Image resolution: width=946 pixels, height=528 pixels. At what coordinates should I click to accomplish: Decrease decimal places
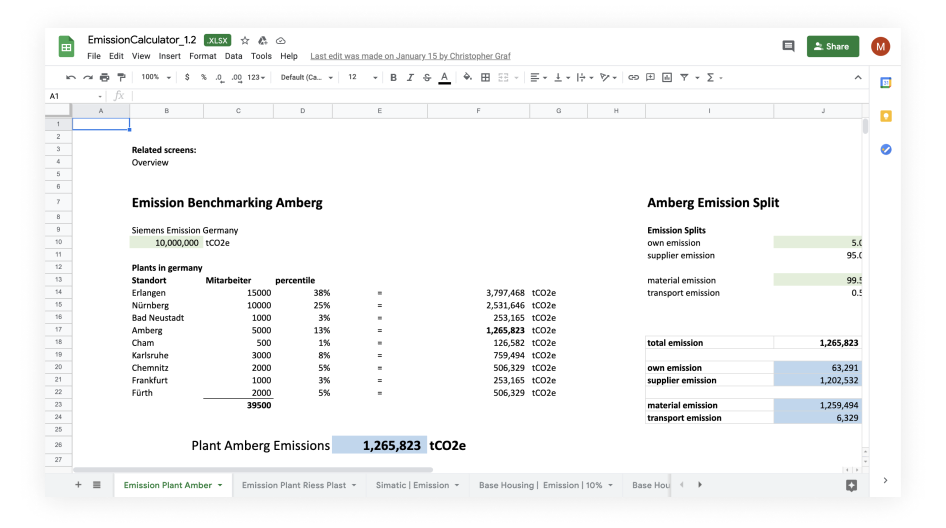pyautogui.click(x=220, y=77)
